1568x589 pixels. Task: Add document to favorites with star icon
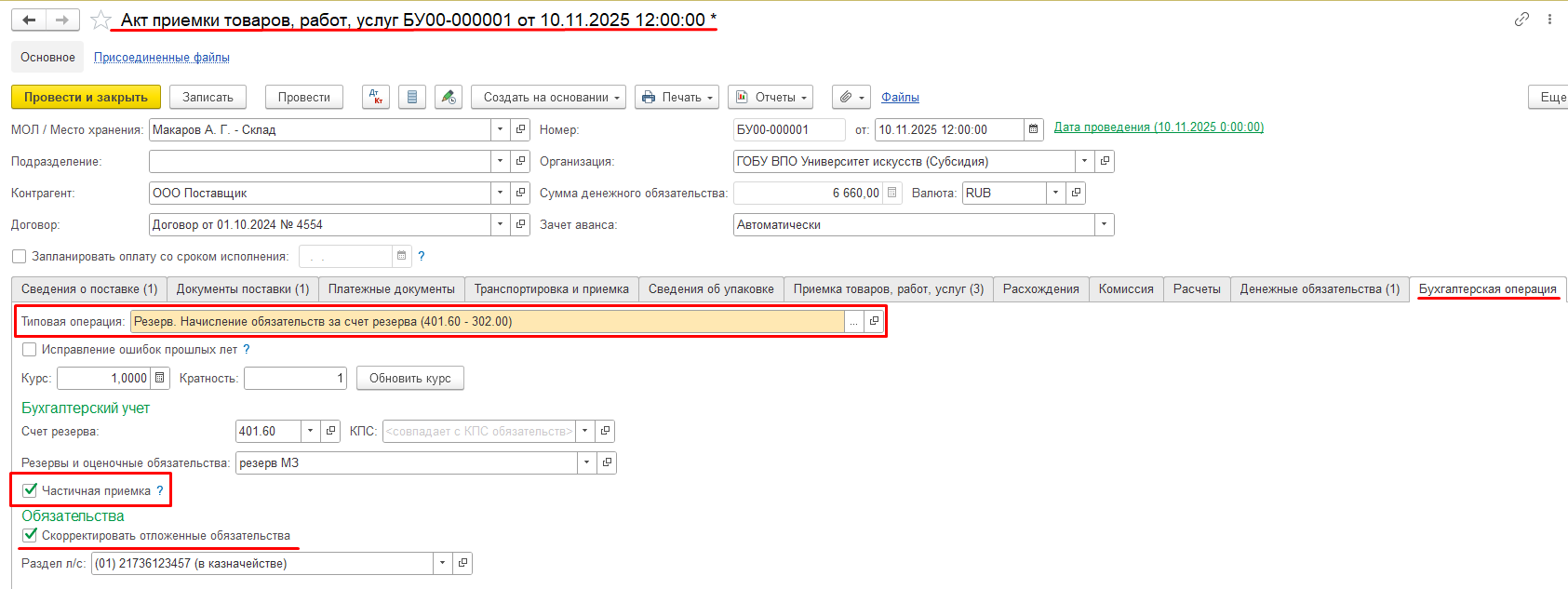tap(101, 20)
